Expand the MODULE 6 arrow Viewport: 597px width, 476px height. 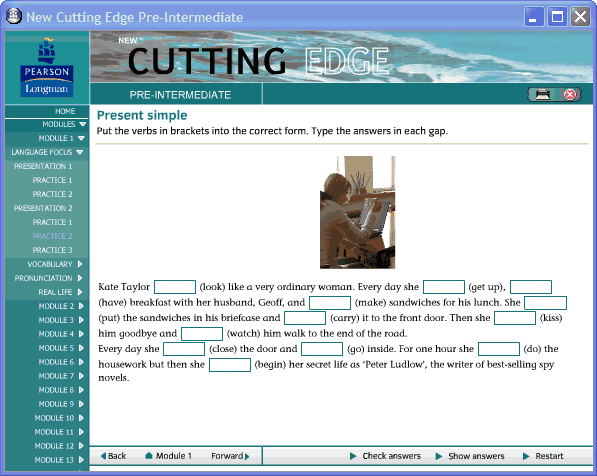(x=81, y=362)
